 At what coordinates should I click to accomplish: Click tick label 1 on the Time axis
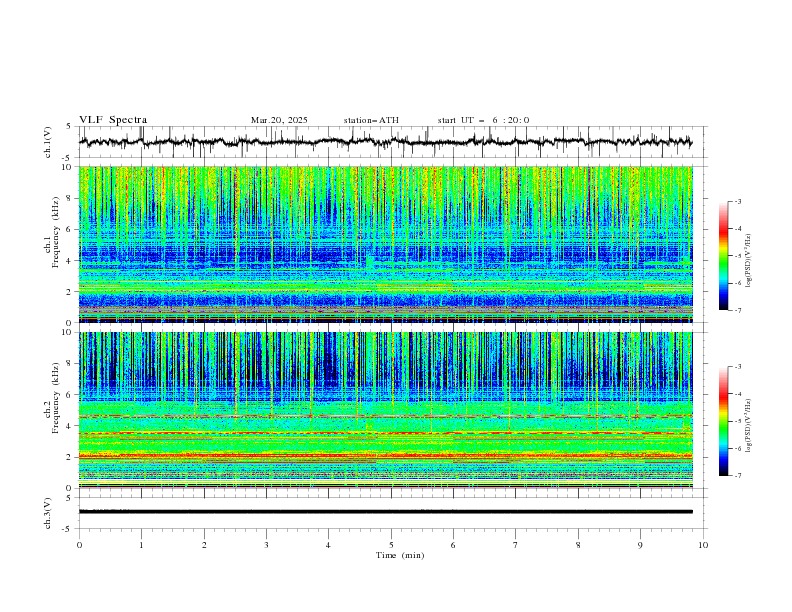141,545
